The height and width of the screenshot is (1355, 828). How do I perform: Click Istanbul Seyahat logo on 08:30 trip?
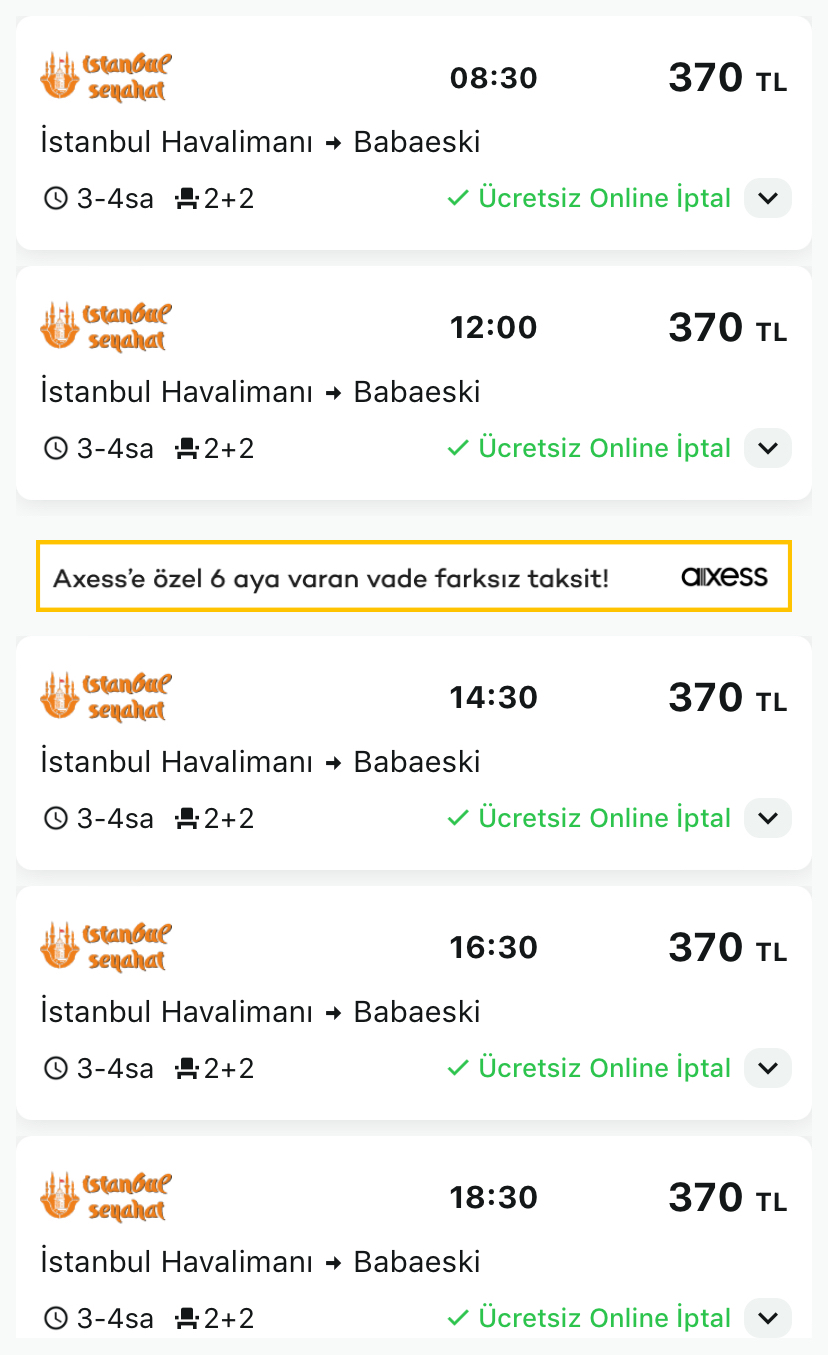pos(106,76)
